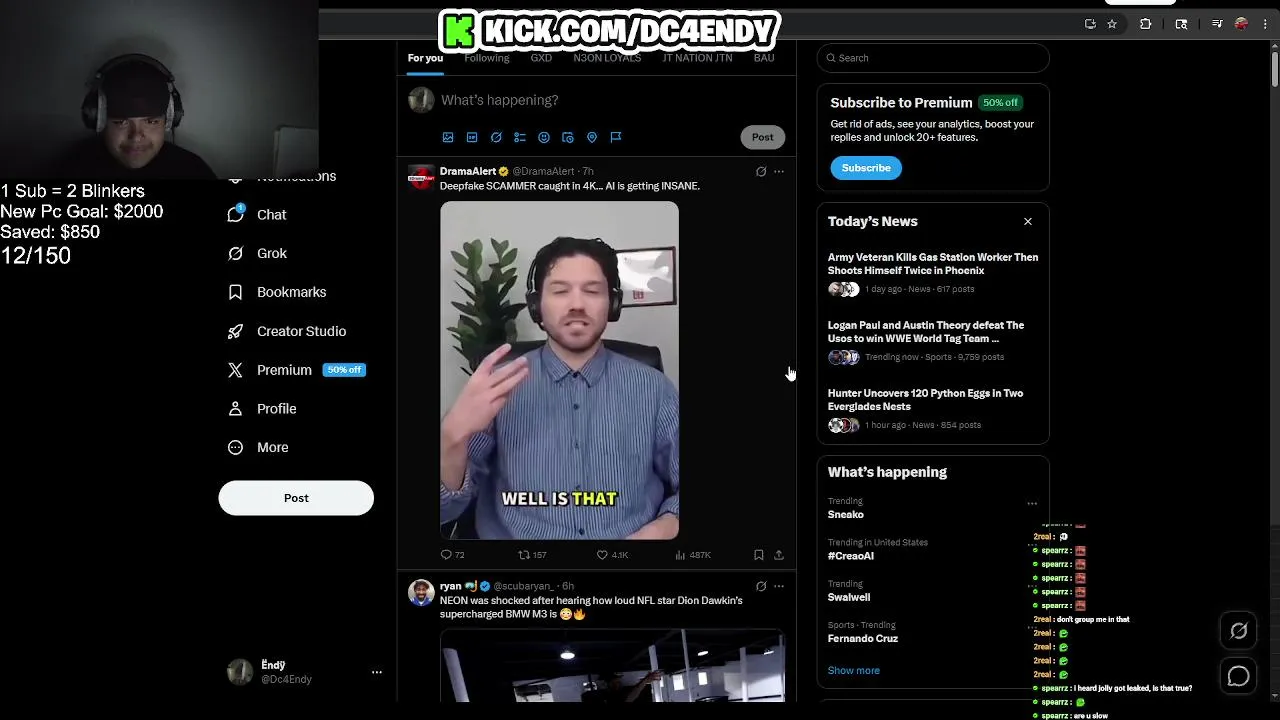Image resolution: width=1280 pixels, height=720 pixels.
Task: Open floating Grok button
Action: point(1239,630)
